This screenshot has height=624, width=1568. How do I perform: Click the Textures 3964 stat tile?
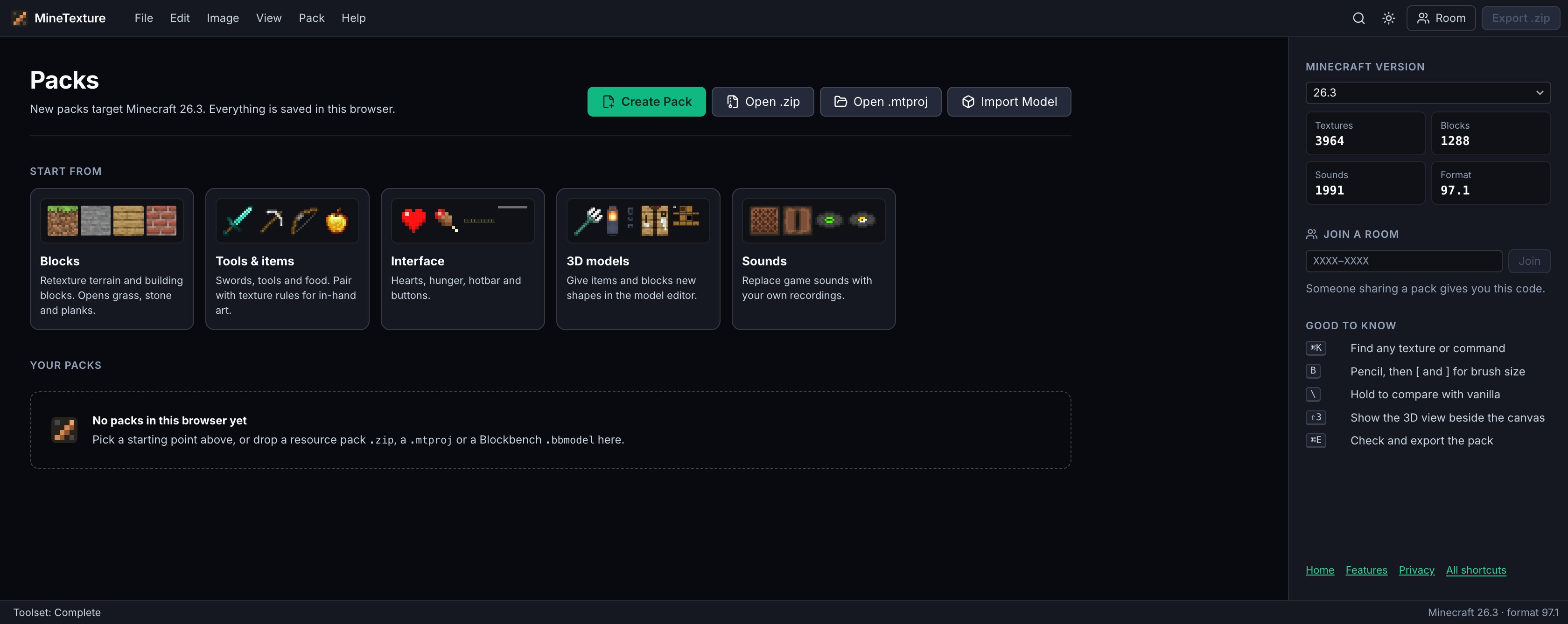coord(1365,133)
